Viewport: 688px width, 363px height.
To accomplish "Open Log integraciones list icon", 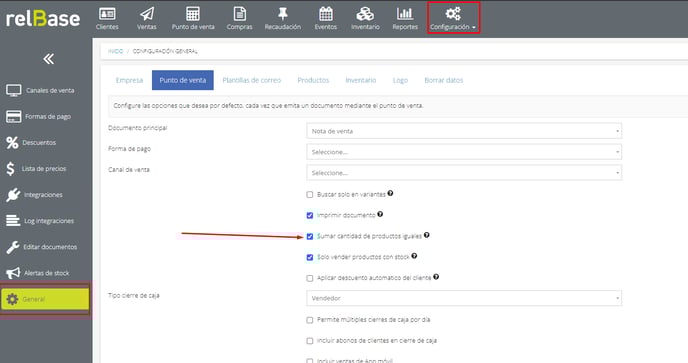I will pos(13,221).
